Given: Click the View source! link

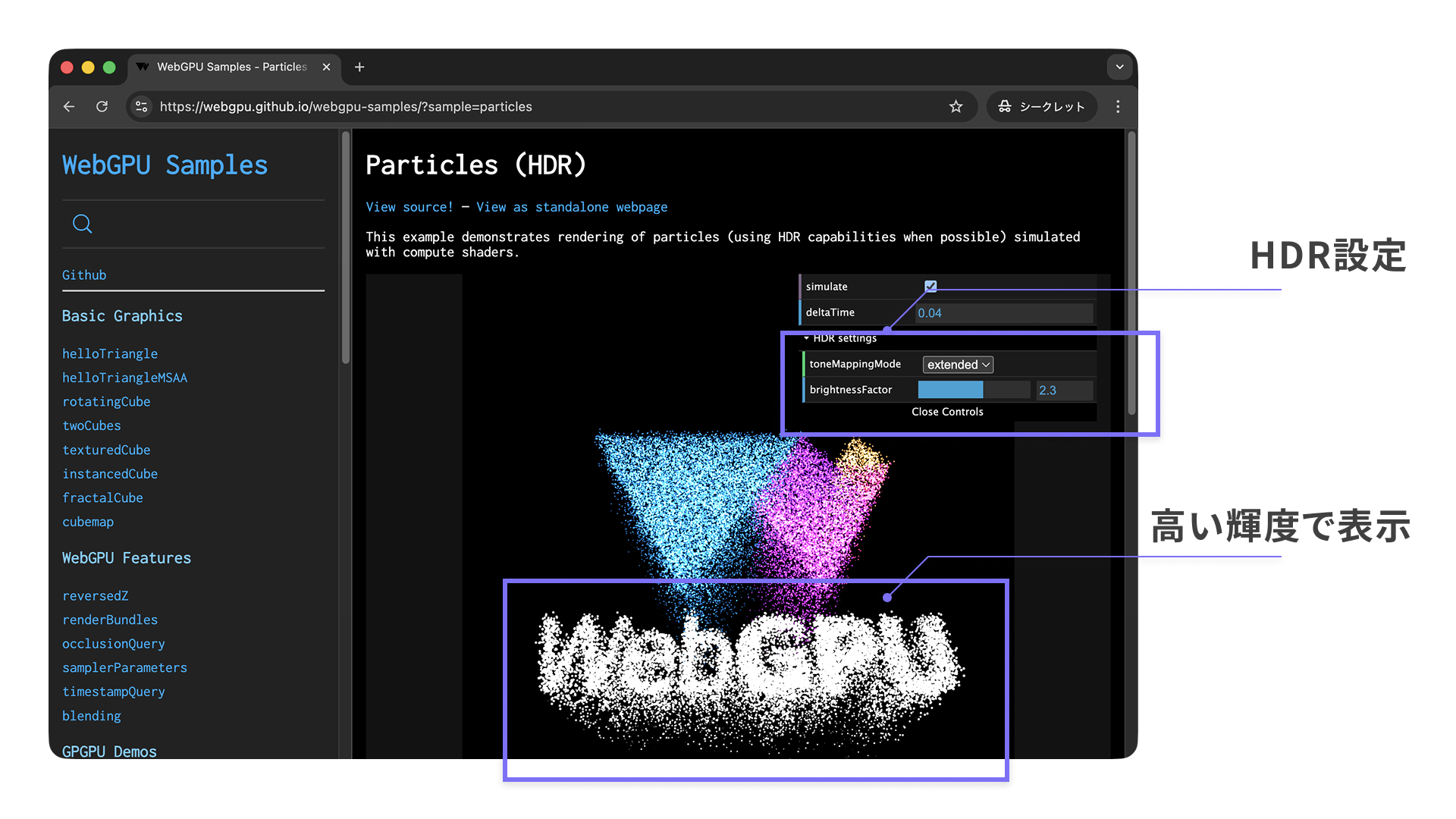Looking at the screenshot, I should coord(409,207).
